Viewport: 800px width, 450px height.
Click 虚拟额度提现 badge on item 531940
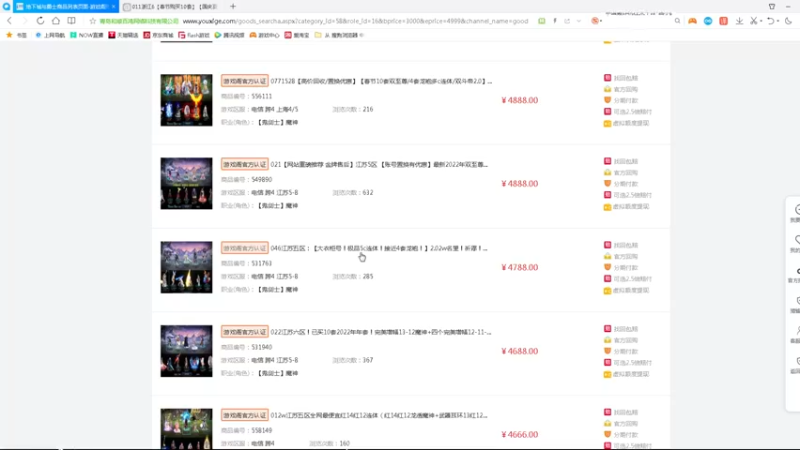point(627,374)
